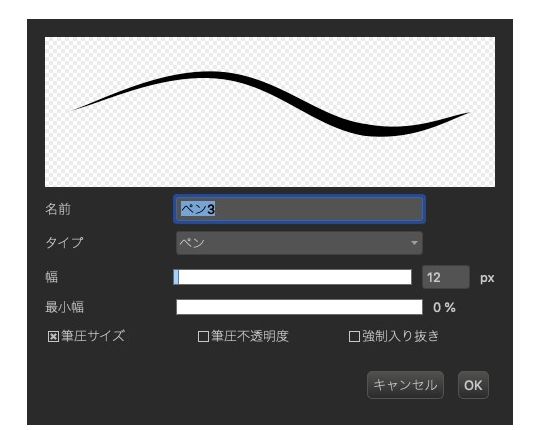
Task: Click the 0 % minimum width value
Action: pyautogui.click(x=444, y=307)
